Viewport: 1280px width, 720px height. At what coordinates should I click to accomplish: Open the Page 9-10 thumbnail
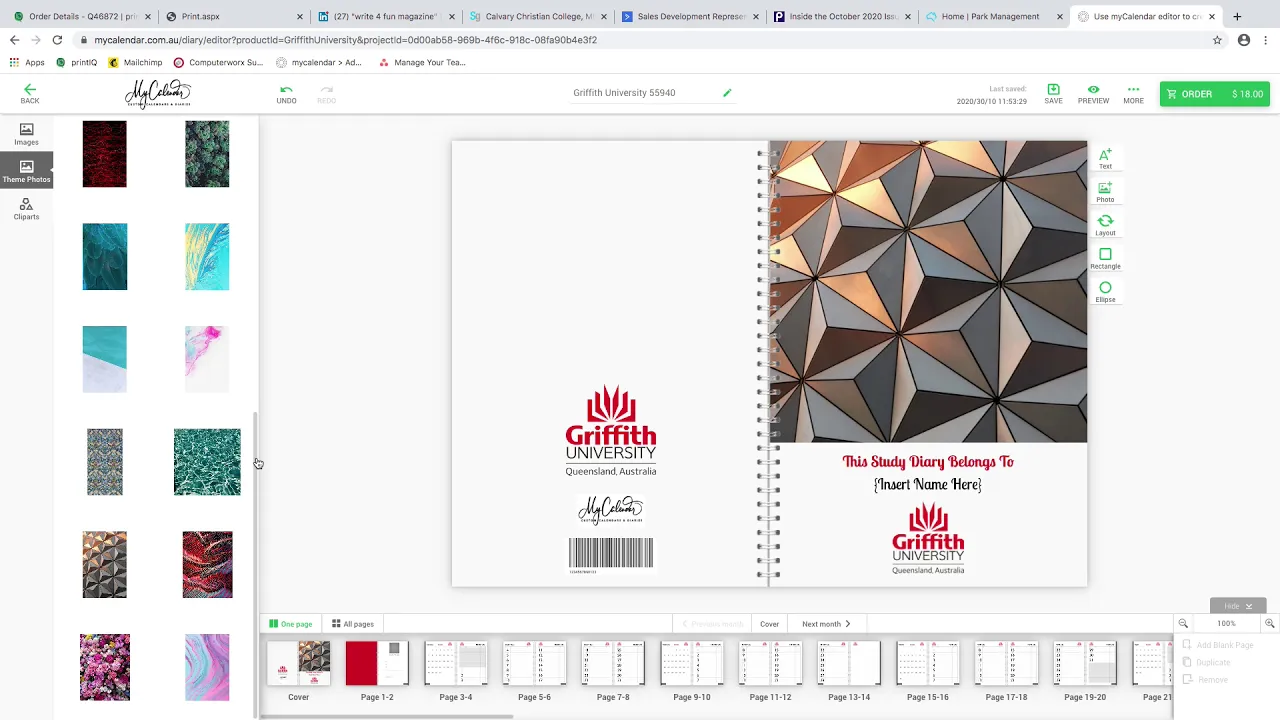(x=692, y=664)
